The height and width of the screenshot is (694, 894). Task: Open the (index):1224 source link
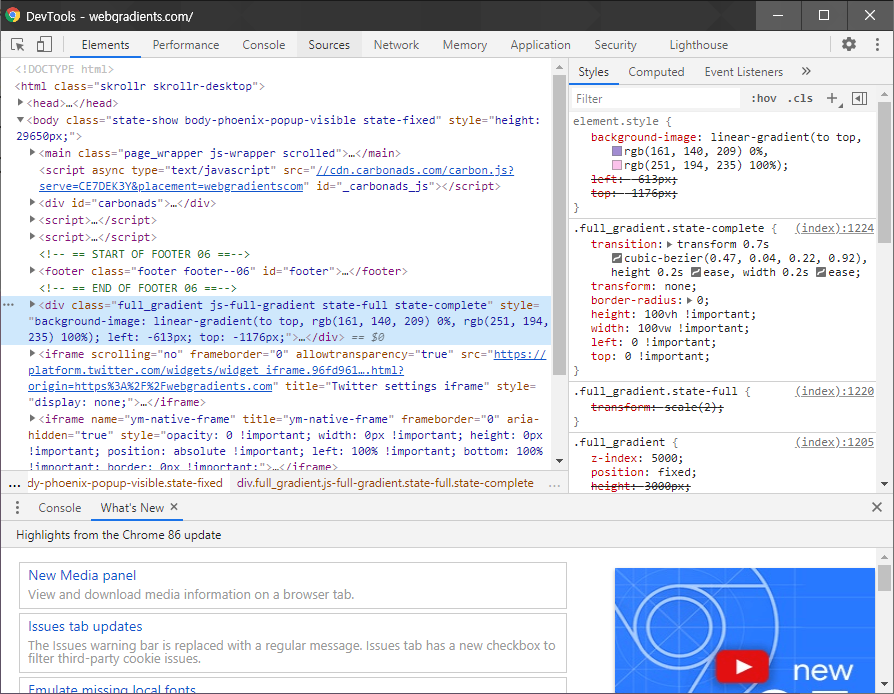[835, 228]
